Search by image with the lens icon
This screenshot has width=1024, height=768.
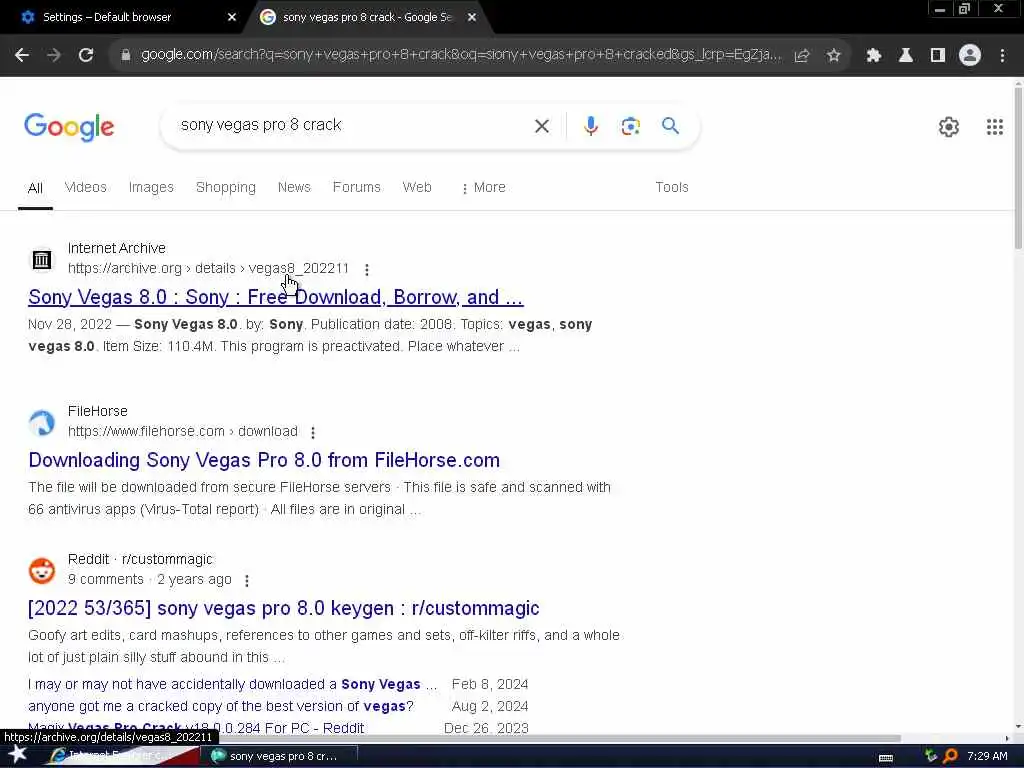point(630,125)
